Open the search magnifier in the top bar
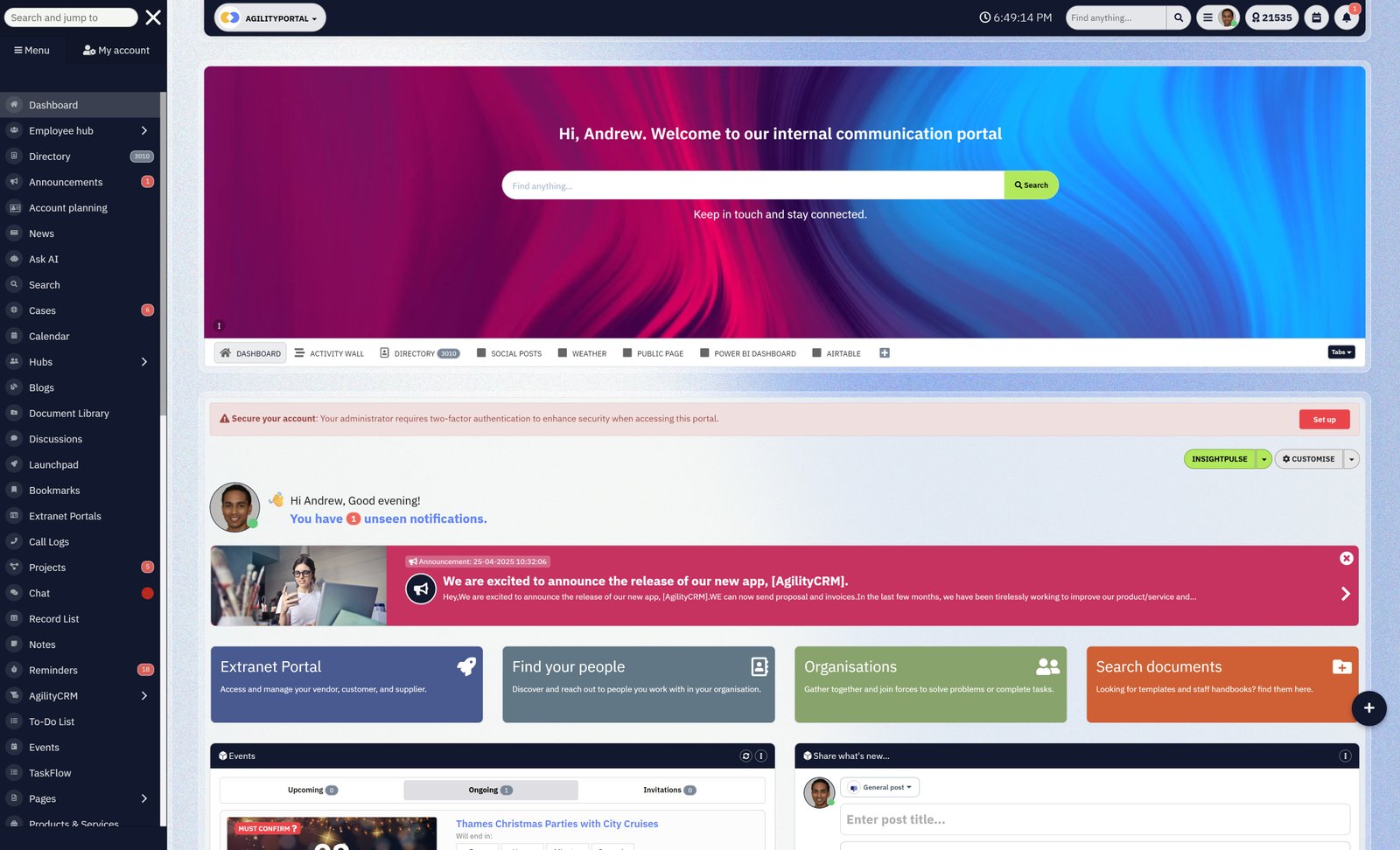The width and height of the screenshot is (1400, 850). tap(1178, 17)
